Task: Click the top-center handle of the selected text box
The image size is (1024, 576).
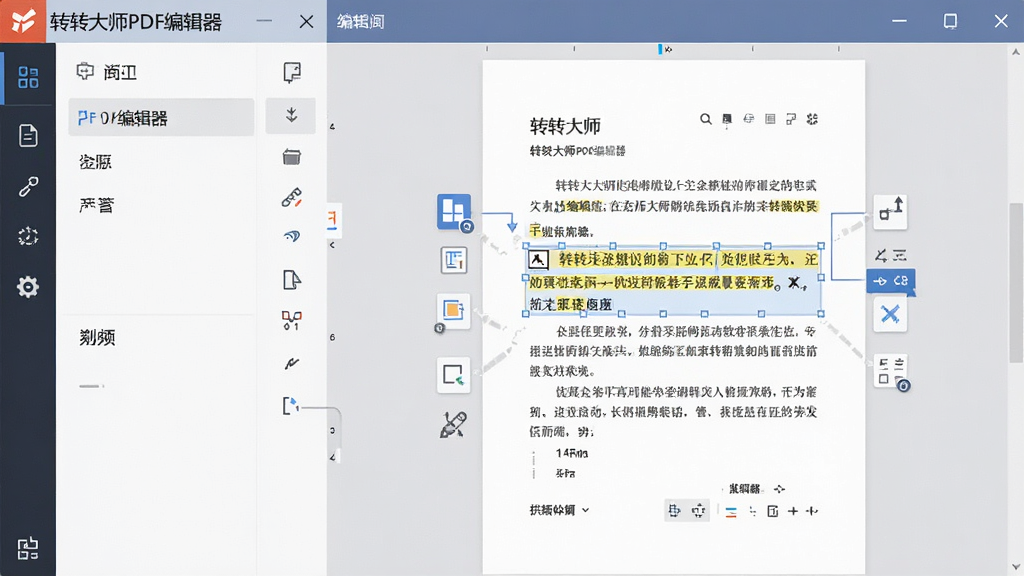Action: [x=664, y=246]
